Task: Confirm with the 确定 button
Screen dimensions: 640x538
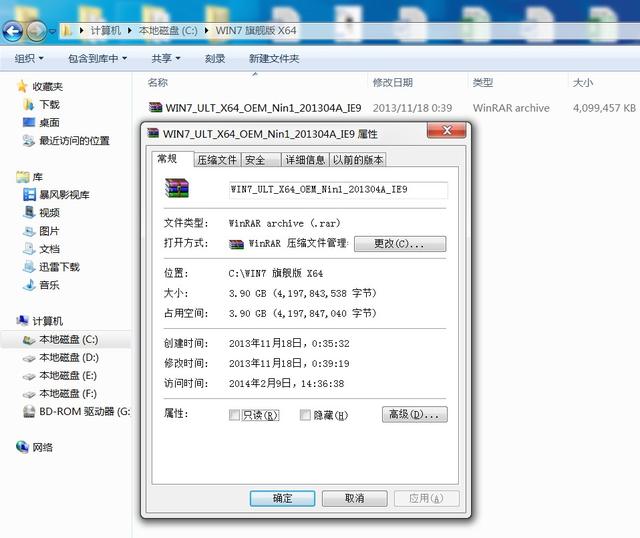Action: pyautogui.click(x=282, y=498)
